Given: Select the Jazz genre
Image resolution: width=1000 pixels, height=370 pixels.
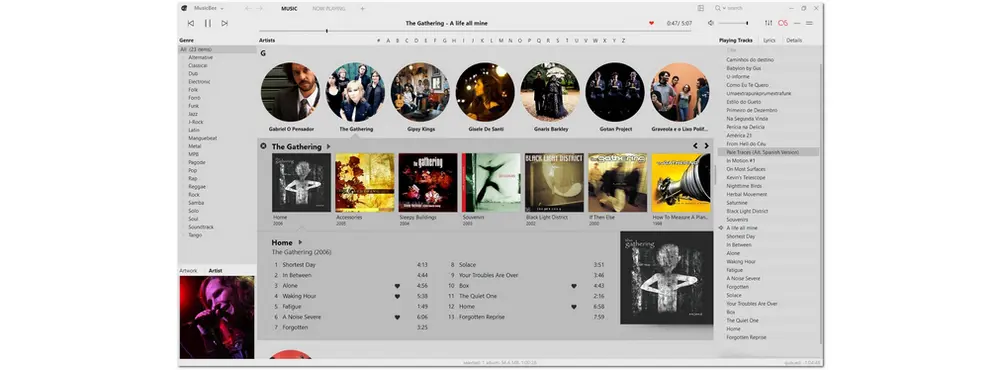Looking at the screenshot, I should (193, 114).
